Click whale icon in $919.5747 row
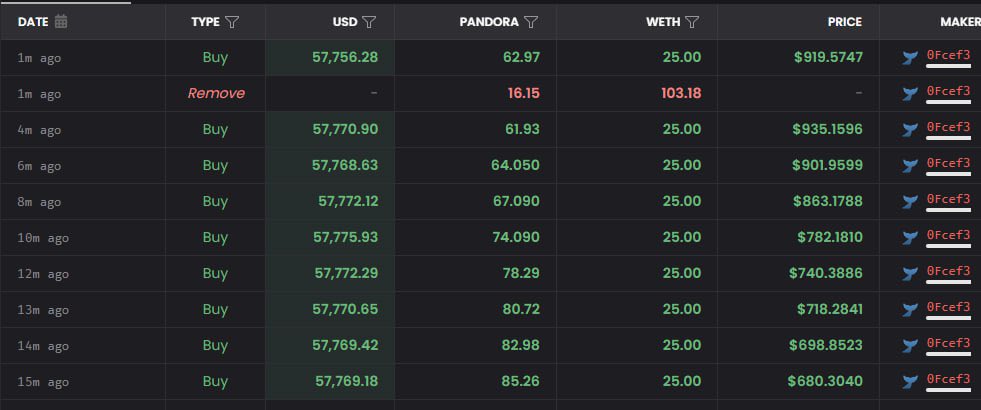This screenshot has height=410, width=981. (x=910, y=58)
